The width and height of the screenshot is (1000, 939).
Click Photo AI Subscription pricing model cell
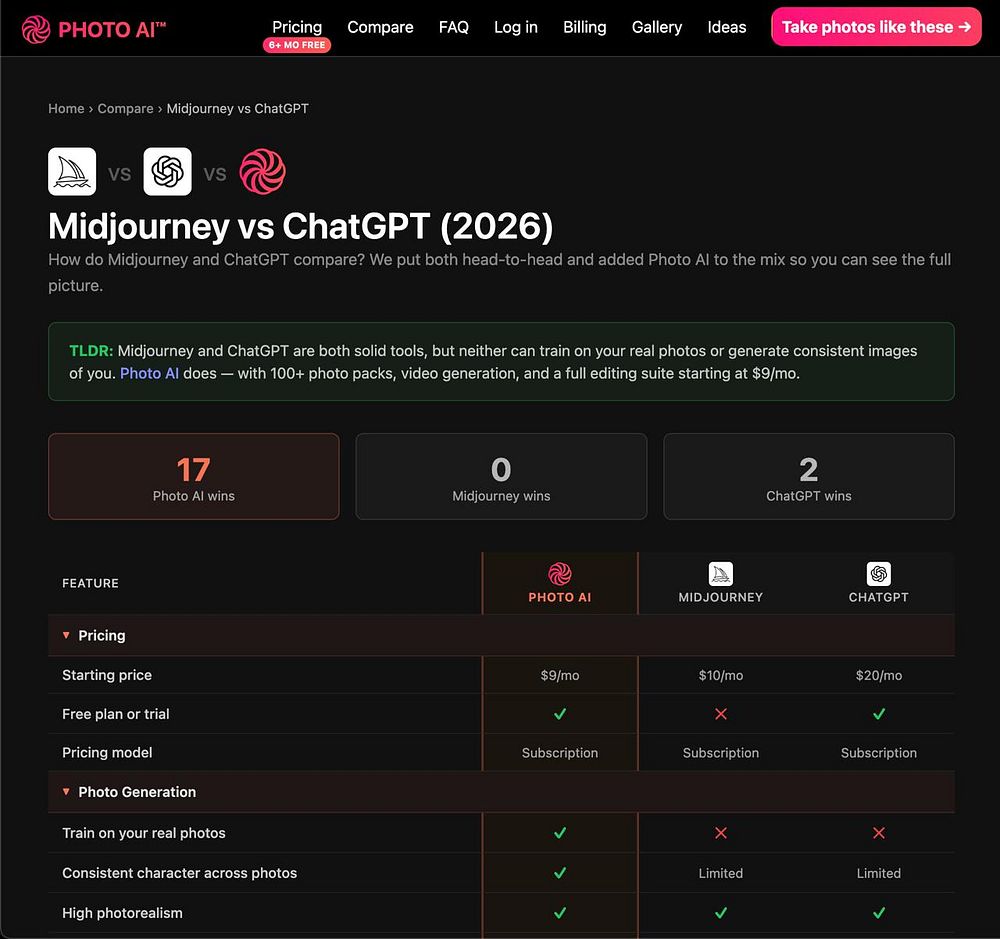pos(560,753)
